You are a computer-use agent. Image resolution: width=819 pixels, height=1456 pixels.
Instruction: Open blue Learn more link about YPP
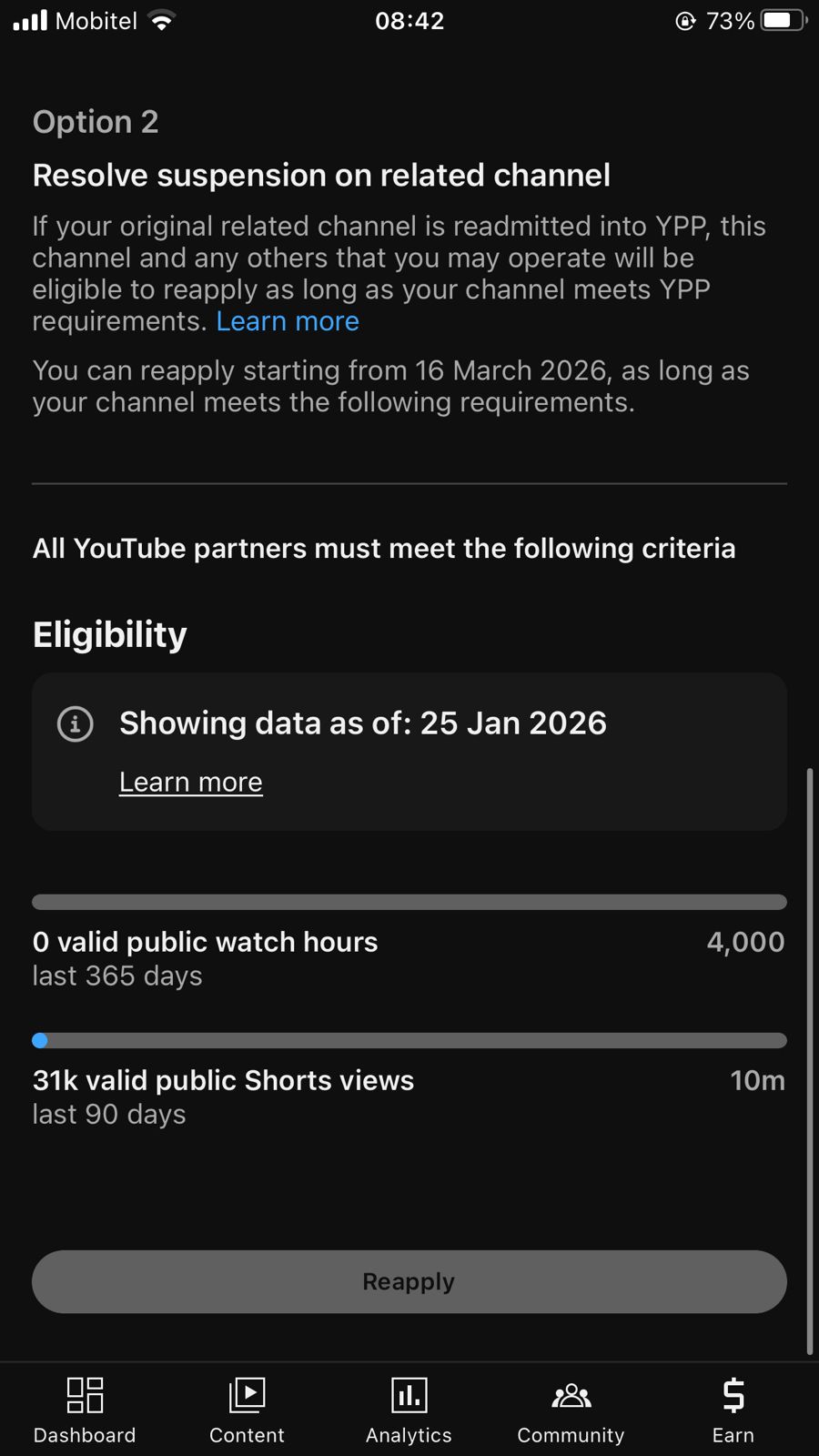pos(288,321)
